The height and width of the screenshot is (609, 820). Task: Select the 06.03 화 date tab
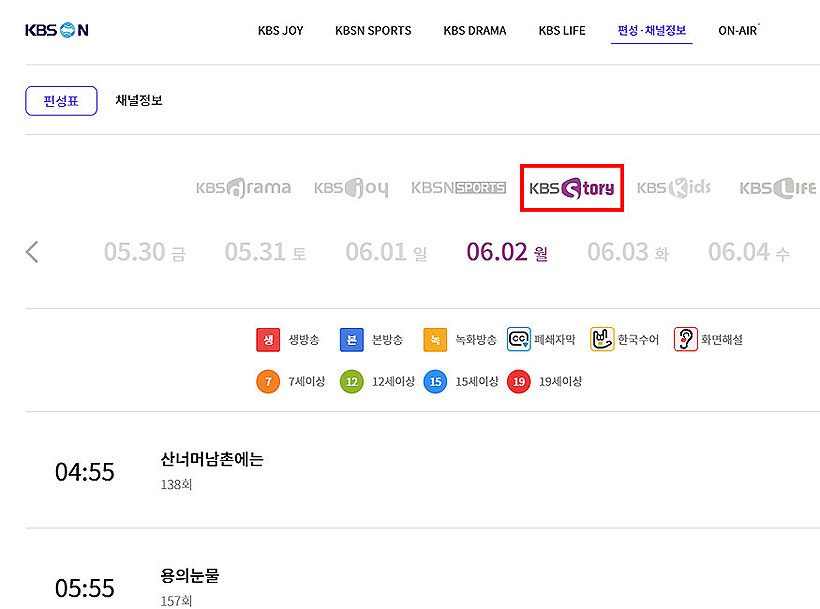point(628,252)
